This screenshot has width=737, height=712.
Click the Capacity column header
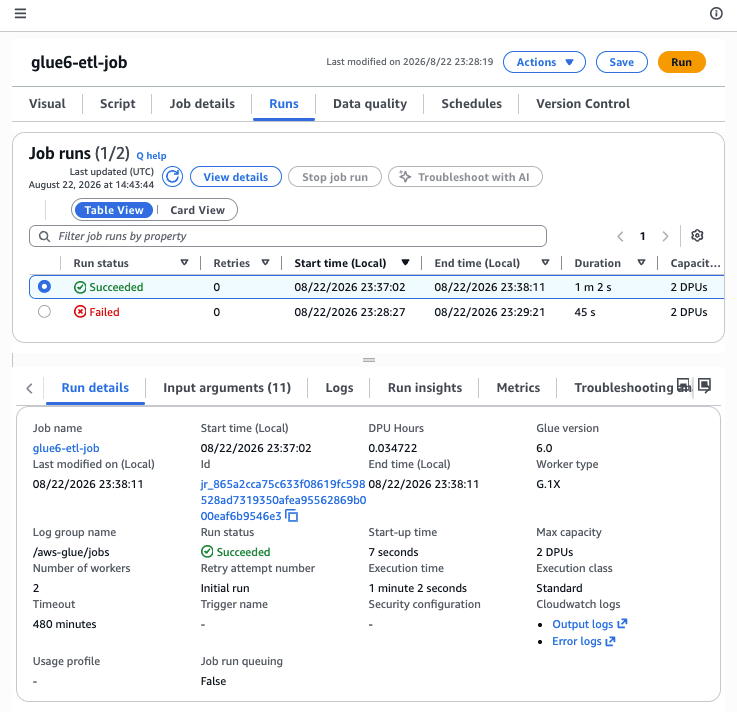click(695, 263)
